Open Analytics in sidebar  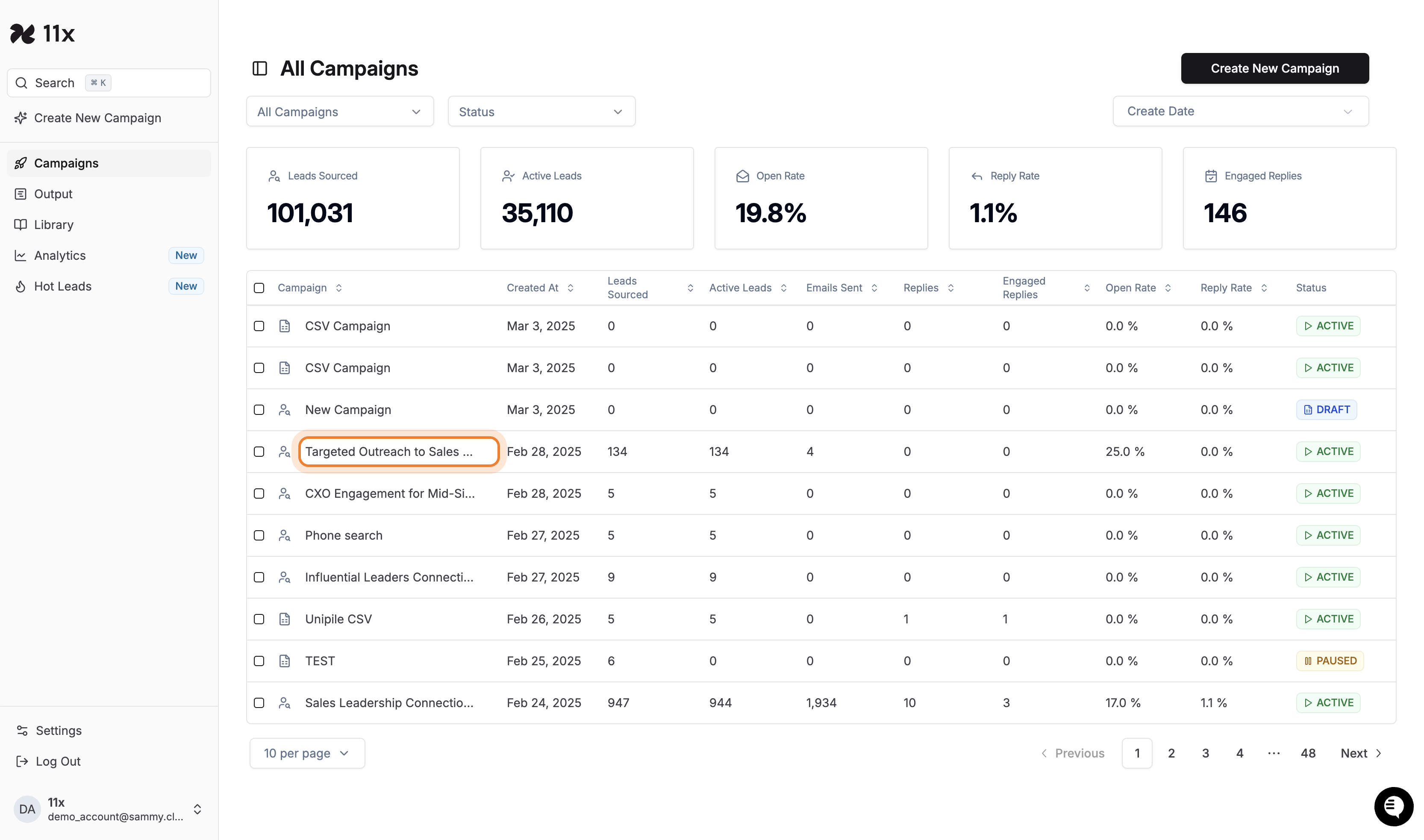[109, 256]
